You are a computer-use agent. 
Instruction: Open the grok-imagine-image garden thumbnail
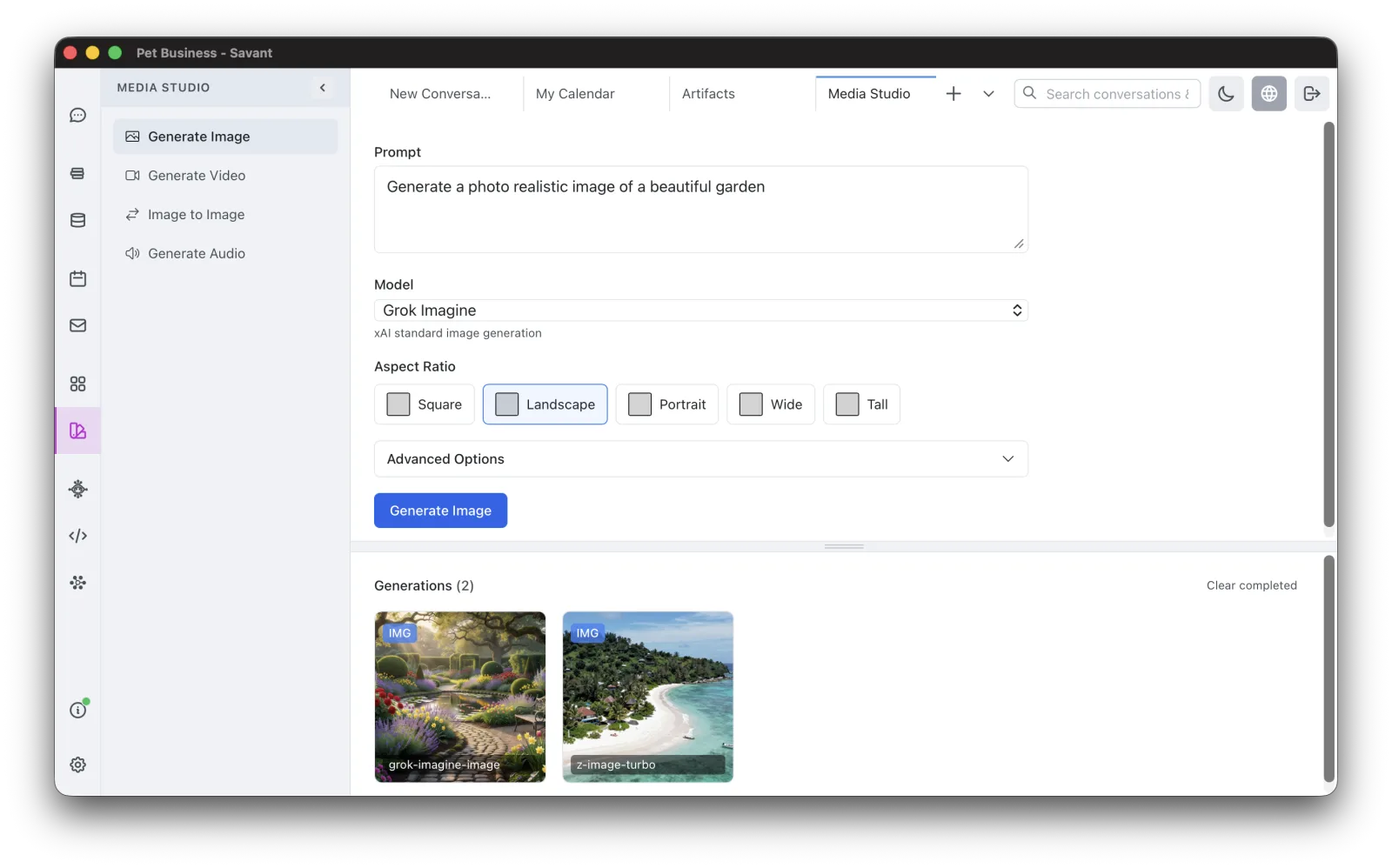[x=460, y=697]
